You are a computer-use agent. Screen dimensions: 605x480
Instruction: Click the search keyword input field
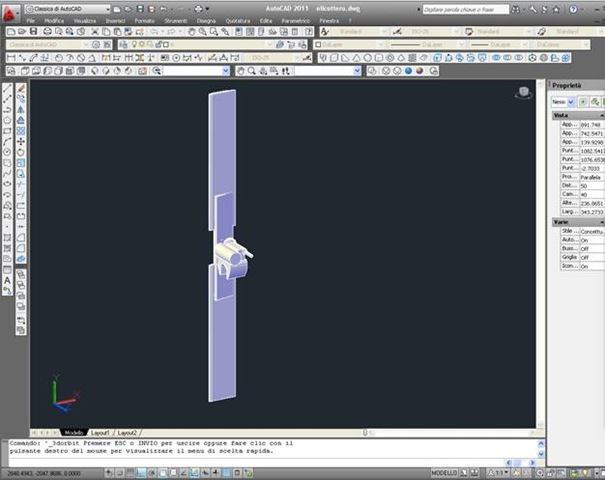click(465, 9)
